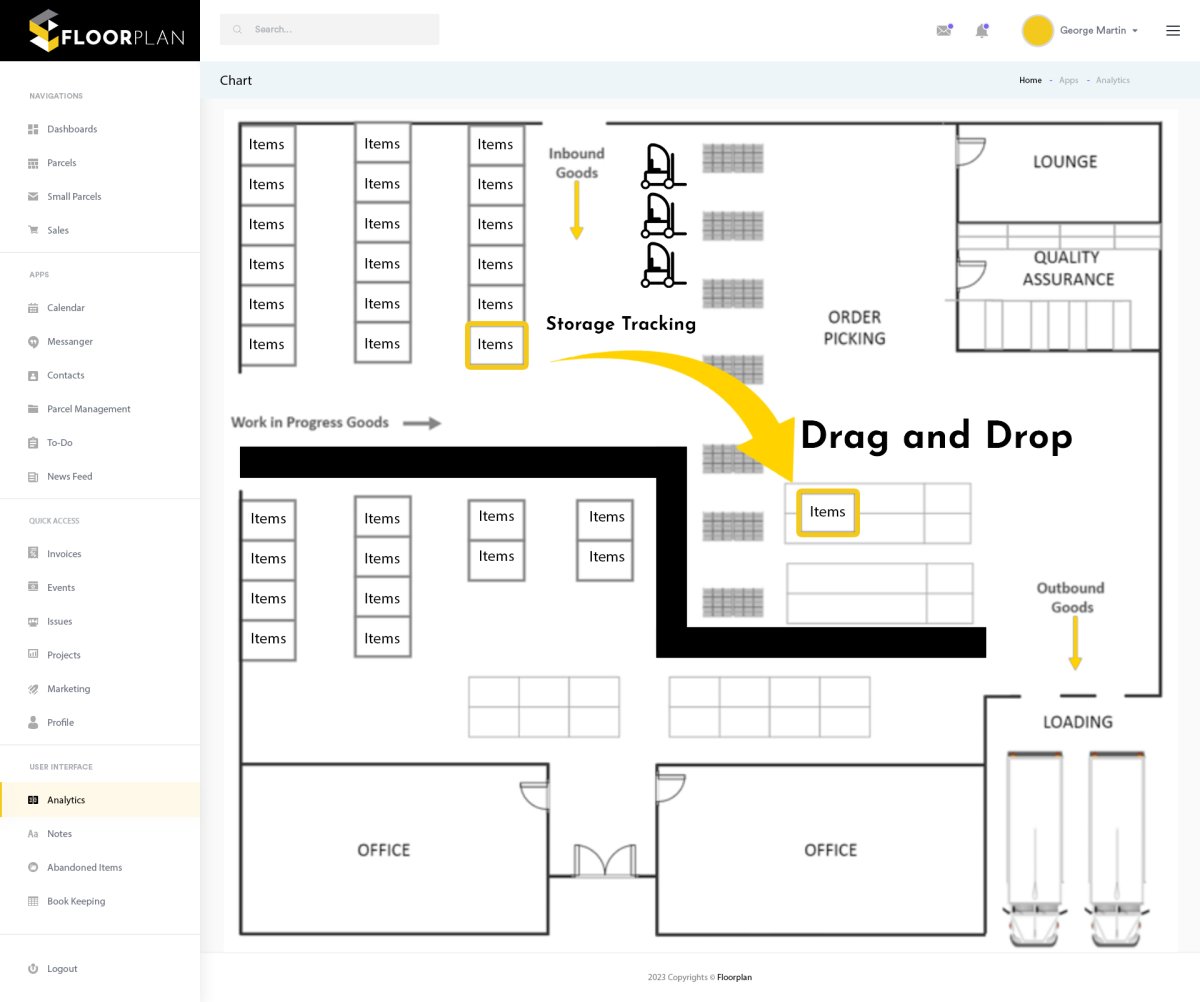Select Analytics in the sidebar
Image resolution: width=1200 pixels, height=1002 pixels.
pos(66,800)
